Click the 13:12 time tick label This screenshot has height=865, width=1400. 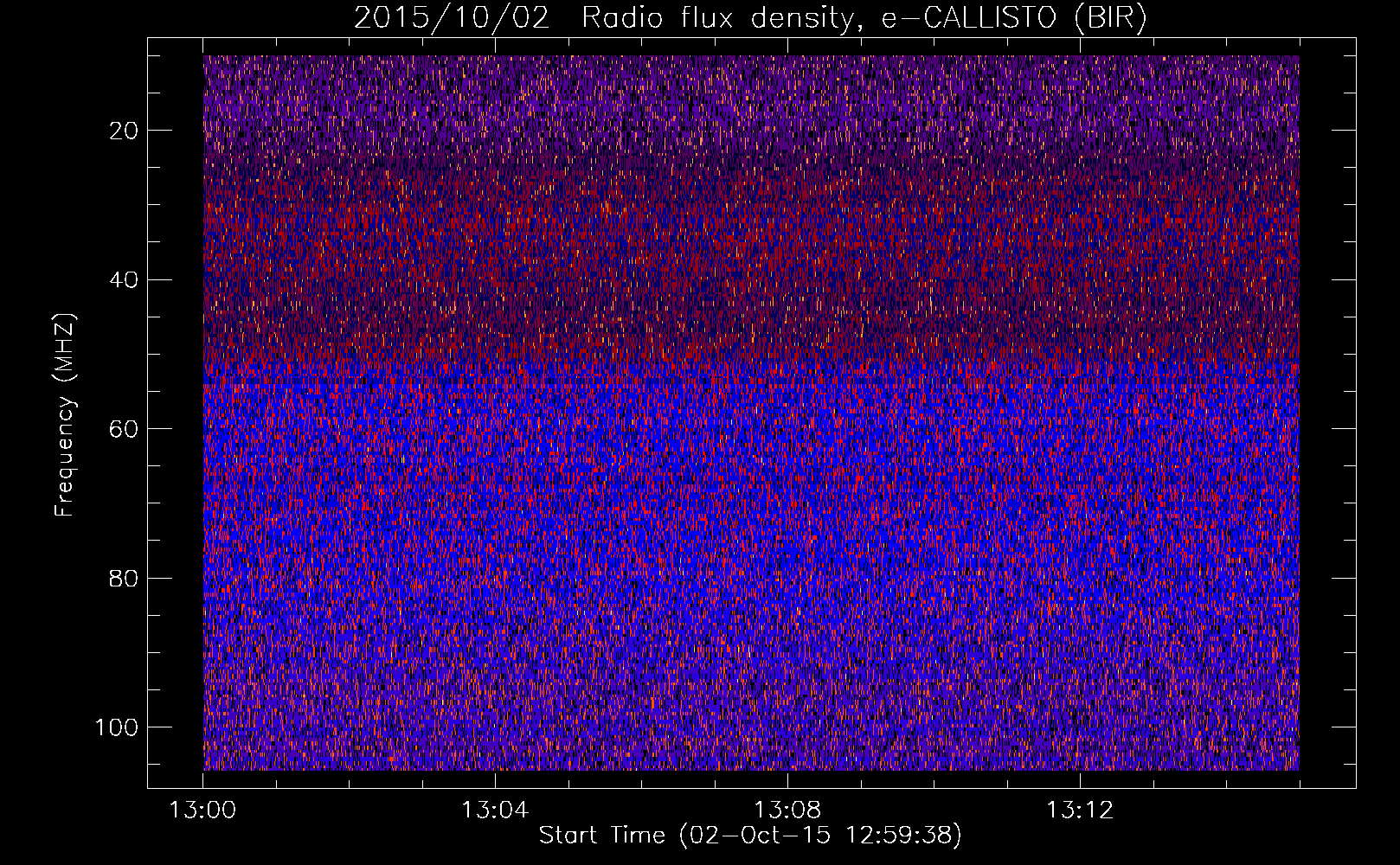tap(1080, 811)
